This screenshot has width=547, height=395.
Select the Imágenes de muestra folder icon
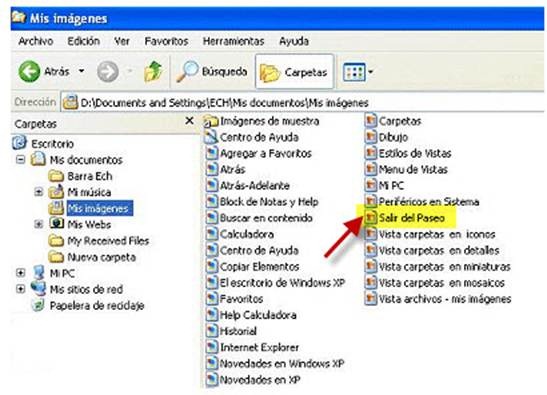[x=210, y=121]
